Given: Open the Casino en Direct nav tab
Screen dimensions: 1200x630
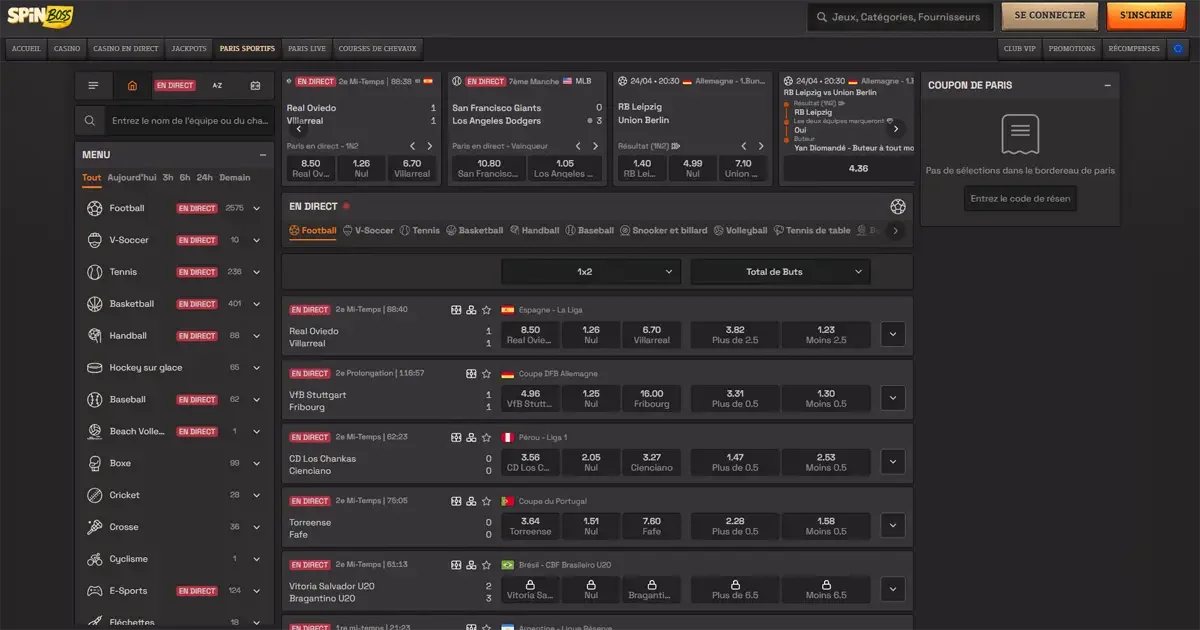Looking at the screenshot, I should pos(126,48).
